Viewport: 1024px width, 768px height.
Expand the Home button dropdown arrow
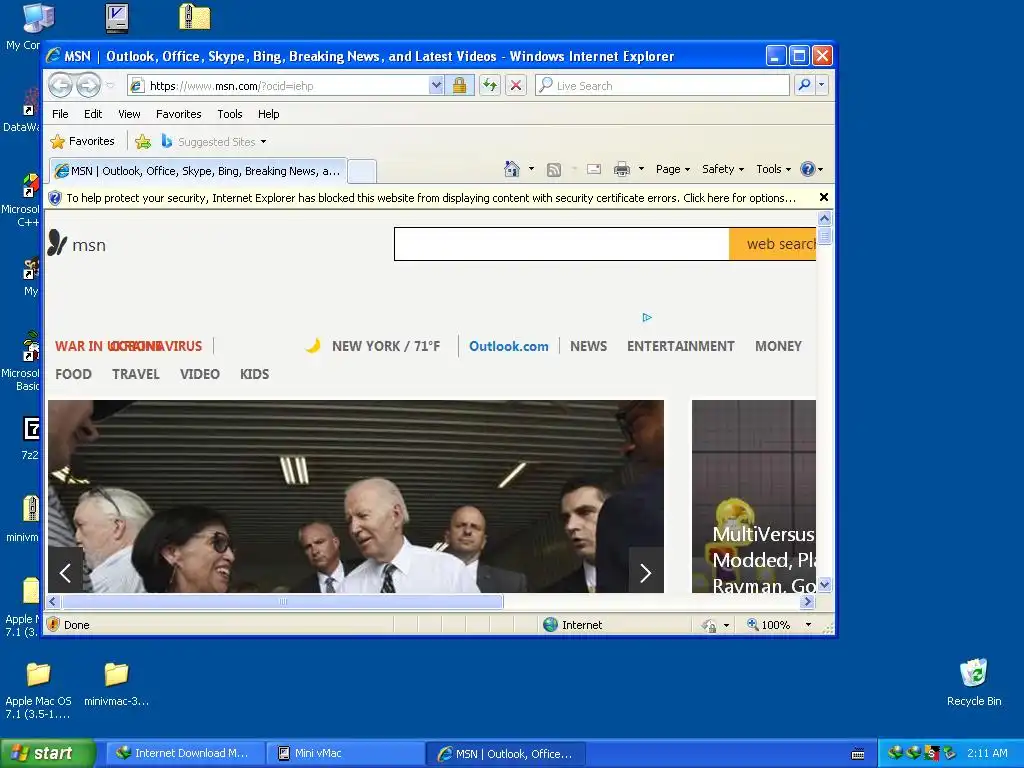(531, 169)
